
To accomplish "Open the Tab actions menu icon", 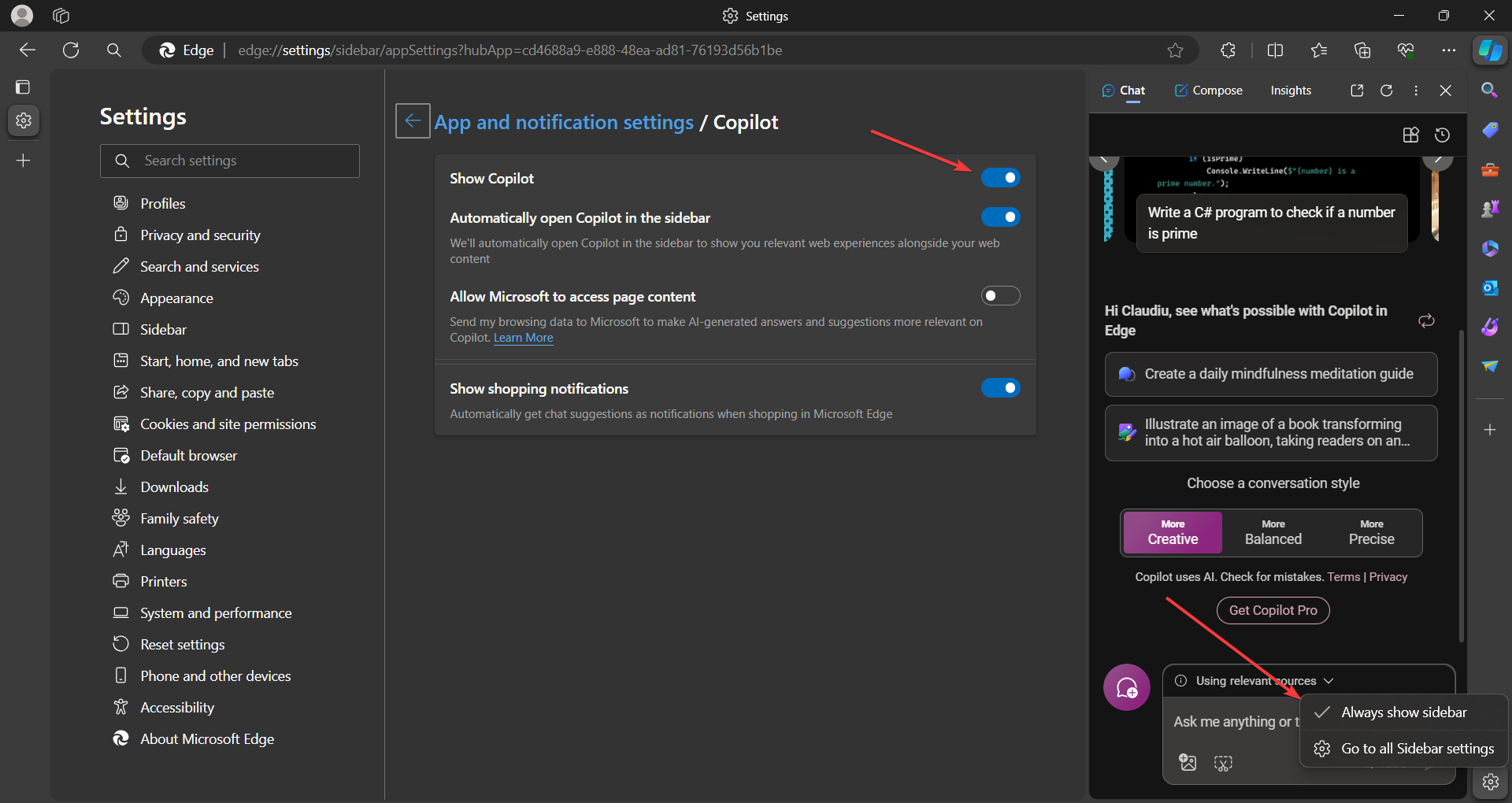I will 23,87.
